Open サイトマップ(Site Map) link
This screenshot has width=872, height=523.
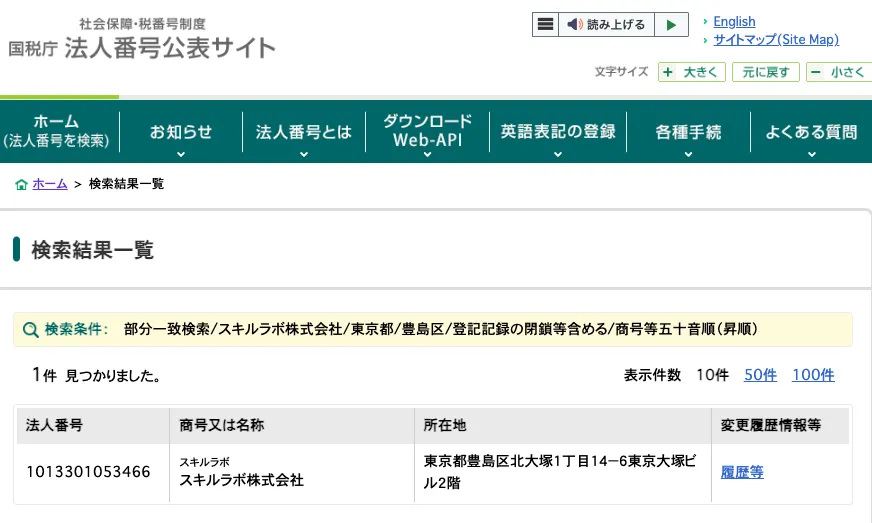[x=776, y=40]
